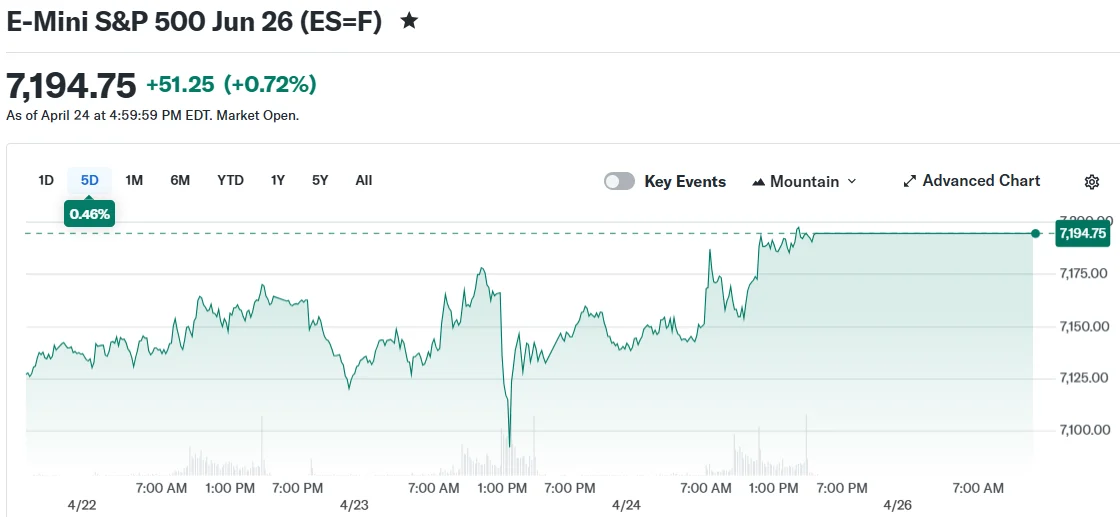Click the 4/24 date label
The width and height of the screenshot is (1120, 517).
click(626, 506)
